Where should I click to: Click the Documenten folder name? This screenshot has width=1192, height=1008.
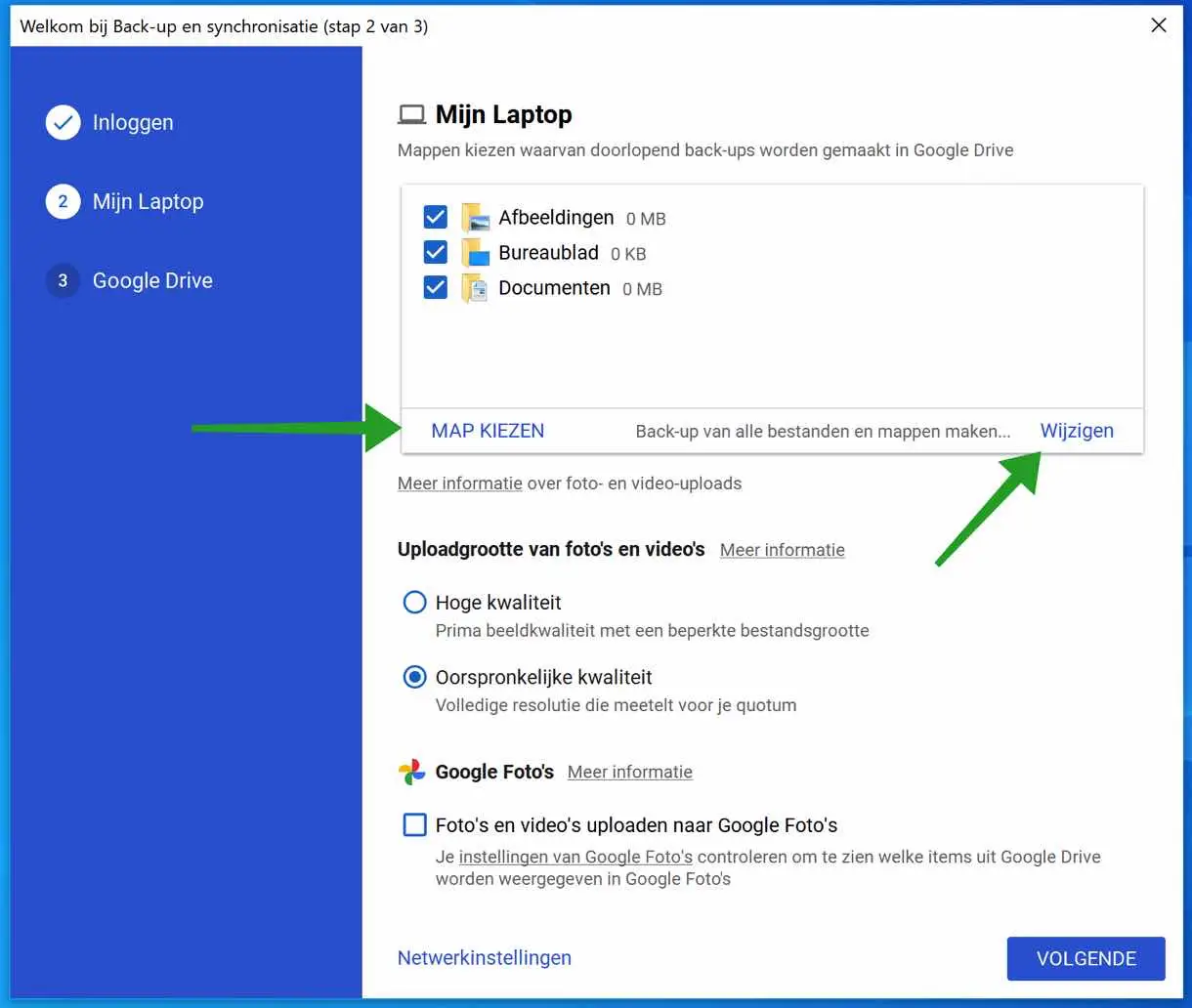pyautogui.click(x=554, y=287)
